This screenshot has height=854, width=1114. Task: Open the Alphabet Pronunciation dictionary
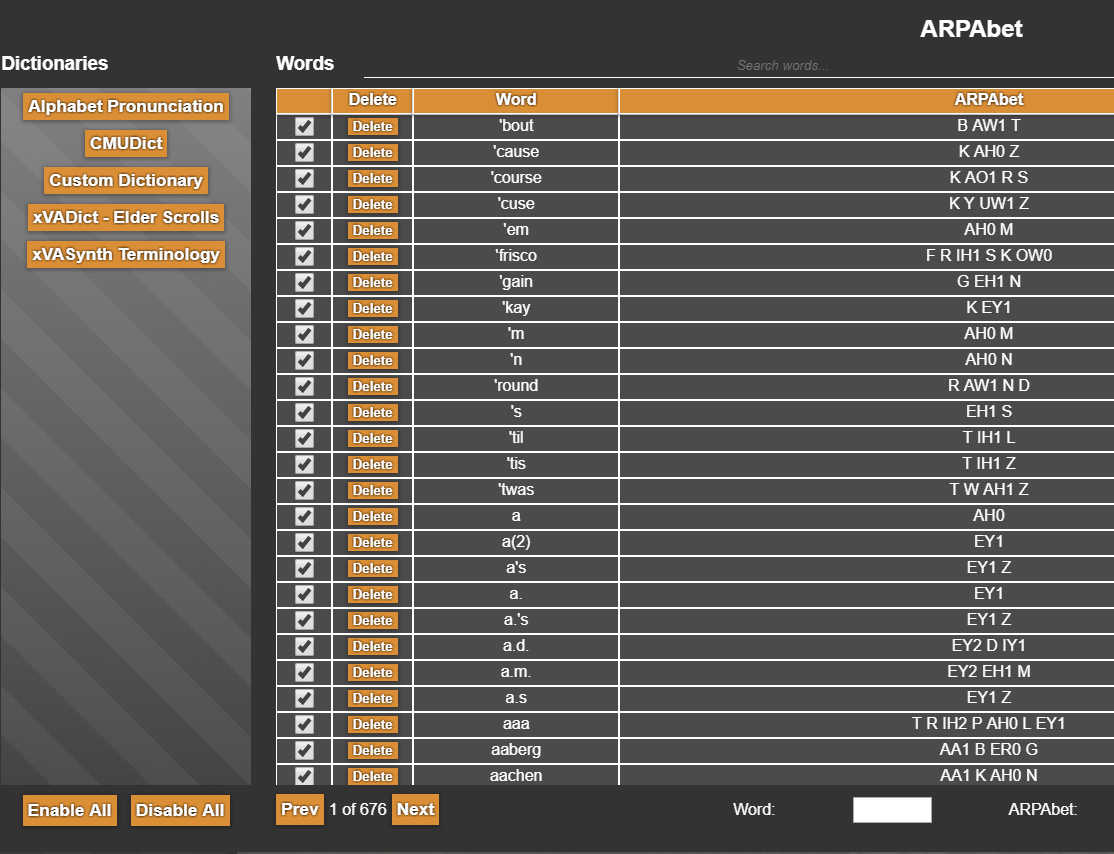[126, 107]
